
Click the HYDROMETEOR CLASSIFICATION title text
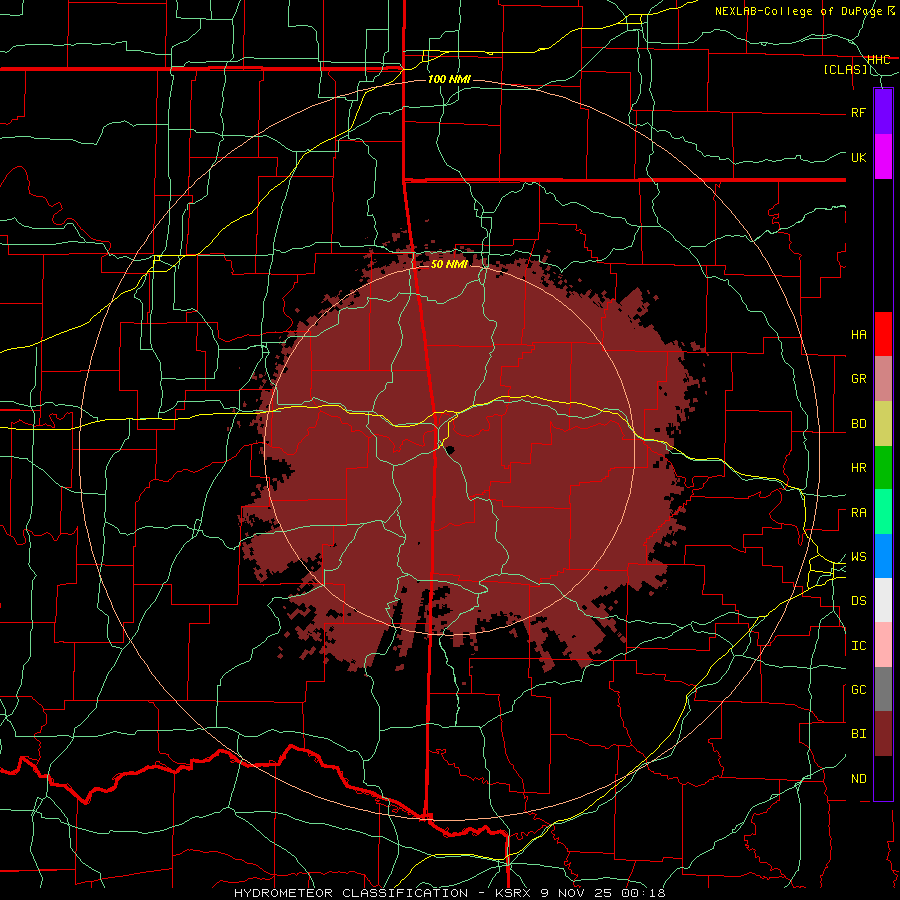click(x=351, y=893)
